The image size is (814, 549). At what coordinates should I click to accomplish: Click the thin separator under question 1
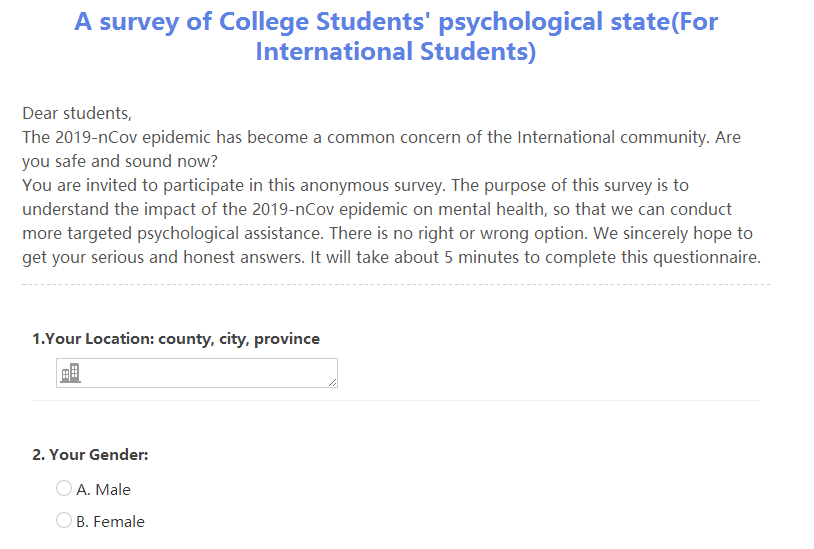396,400
